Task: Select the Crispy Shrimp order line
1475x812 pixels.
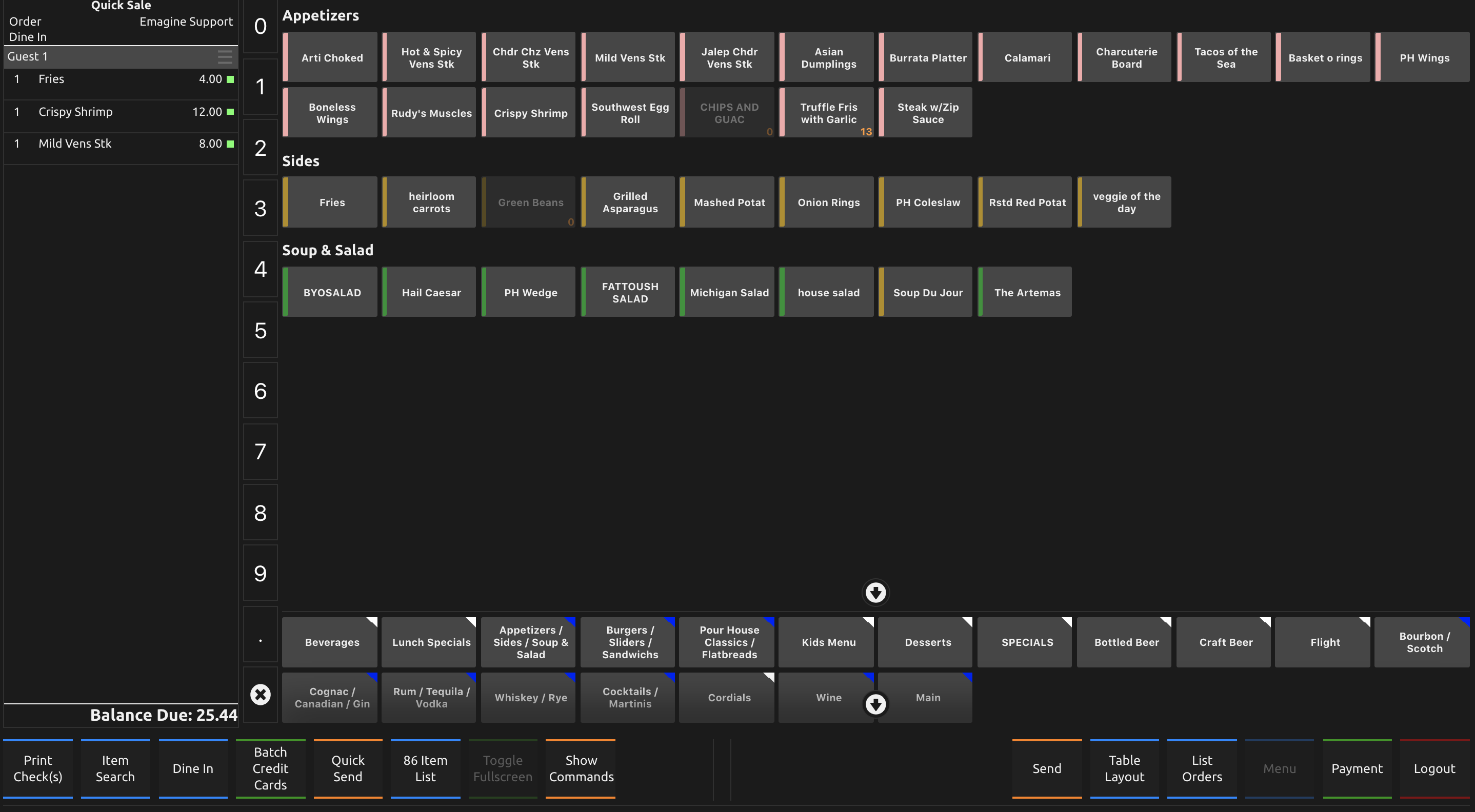Action: [114, 112]
